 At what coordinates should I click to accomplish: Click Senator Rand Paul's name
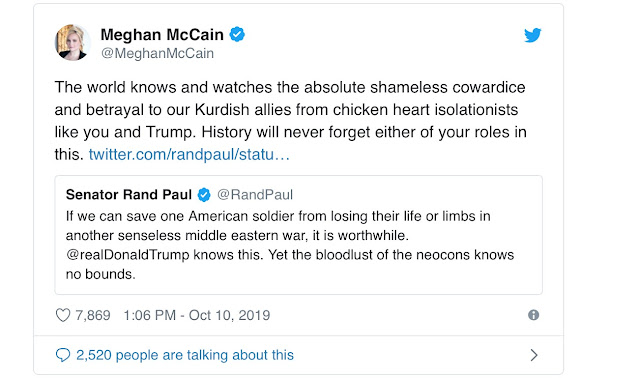[x=129, y=195]
